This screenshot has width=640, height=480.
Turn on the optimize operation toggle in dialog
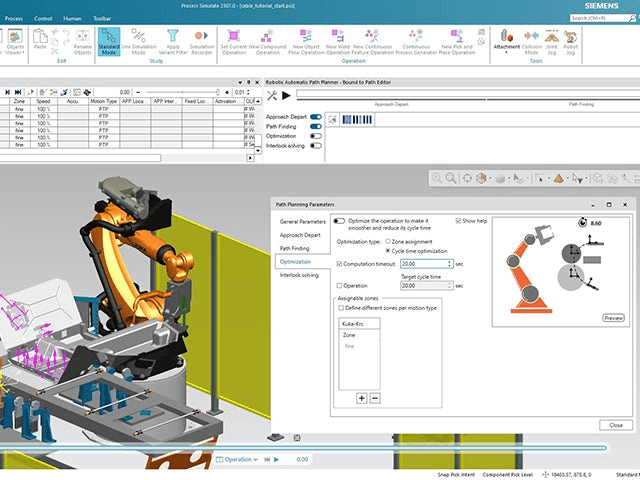click(339, 221)
